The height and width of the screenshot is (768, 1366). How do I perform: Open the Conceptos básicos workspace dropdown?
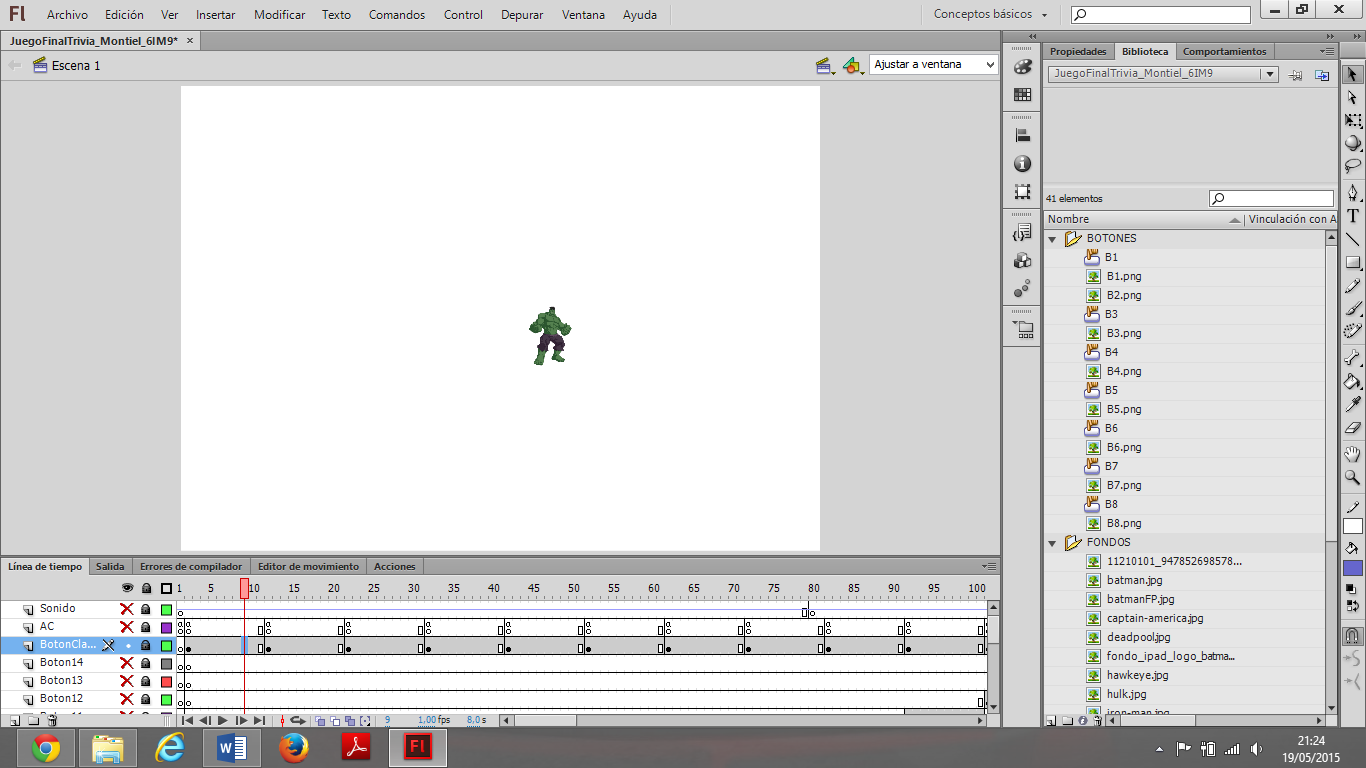(x=991, y=15)
